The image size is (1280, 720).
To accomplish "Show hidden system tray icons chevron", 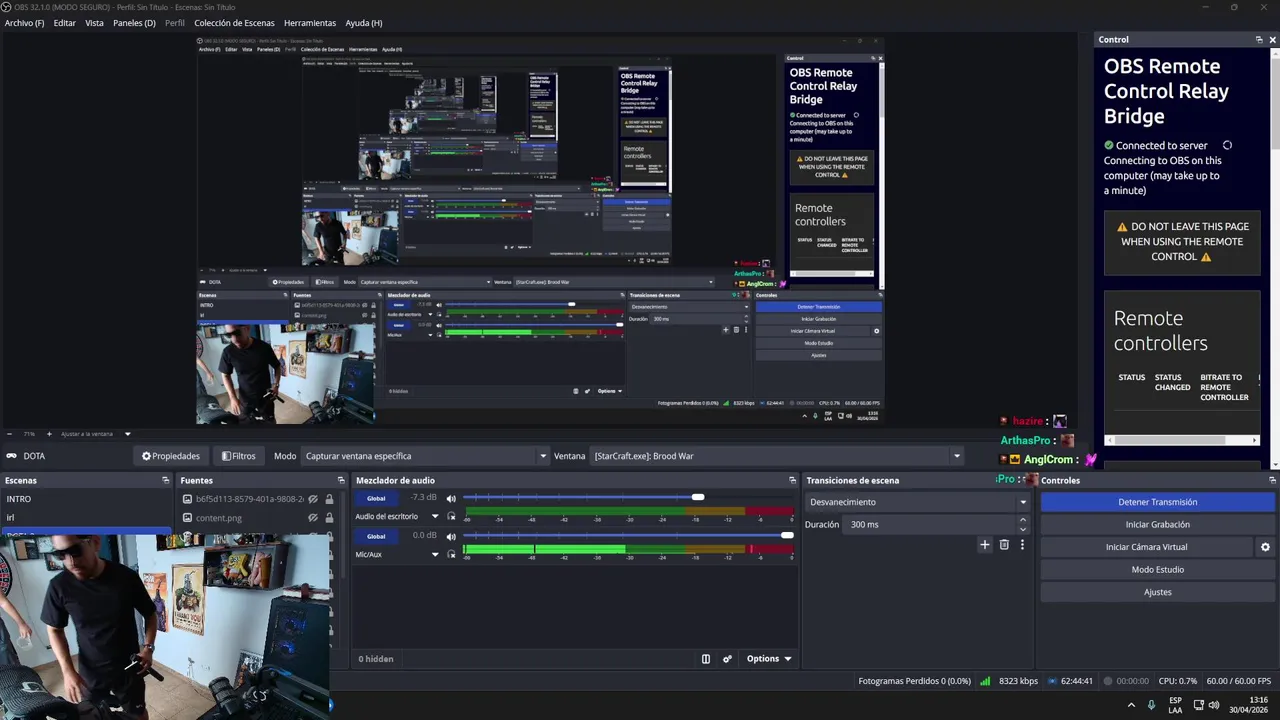I will (x=1131, y=705).
